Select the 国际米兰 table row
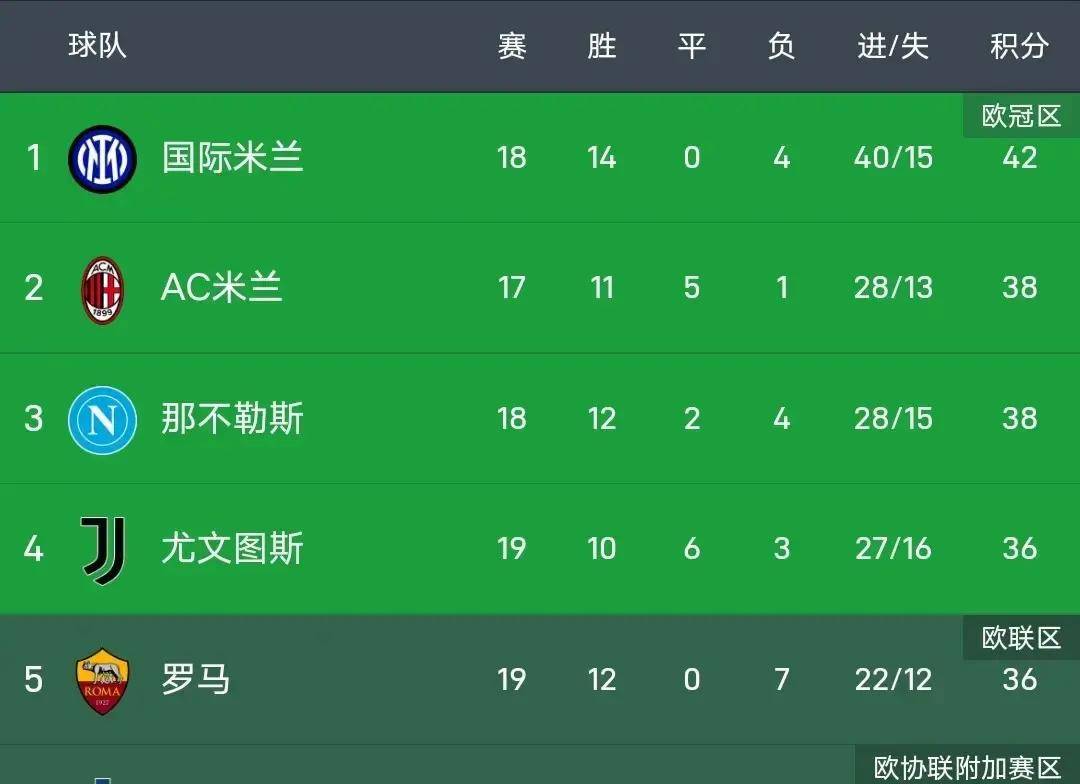 point(540,157)
